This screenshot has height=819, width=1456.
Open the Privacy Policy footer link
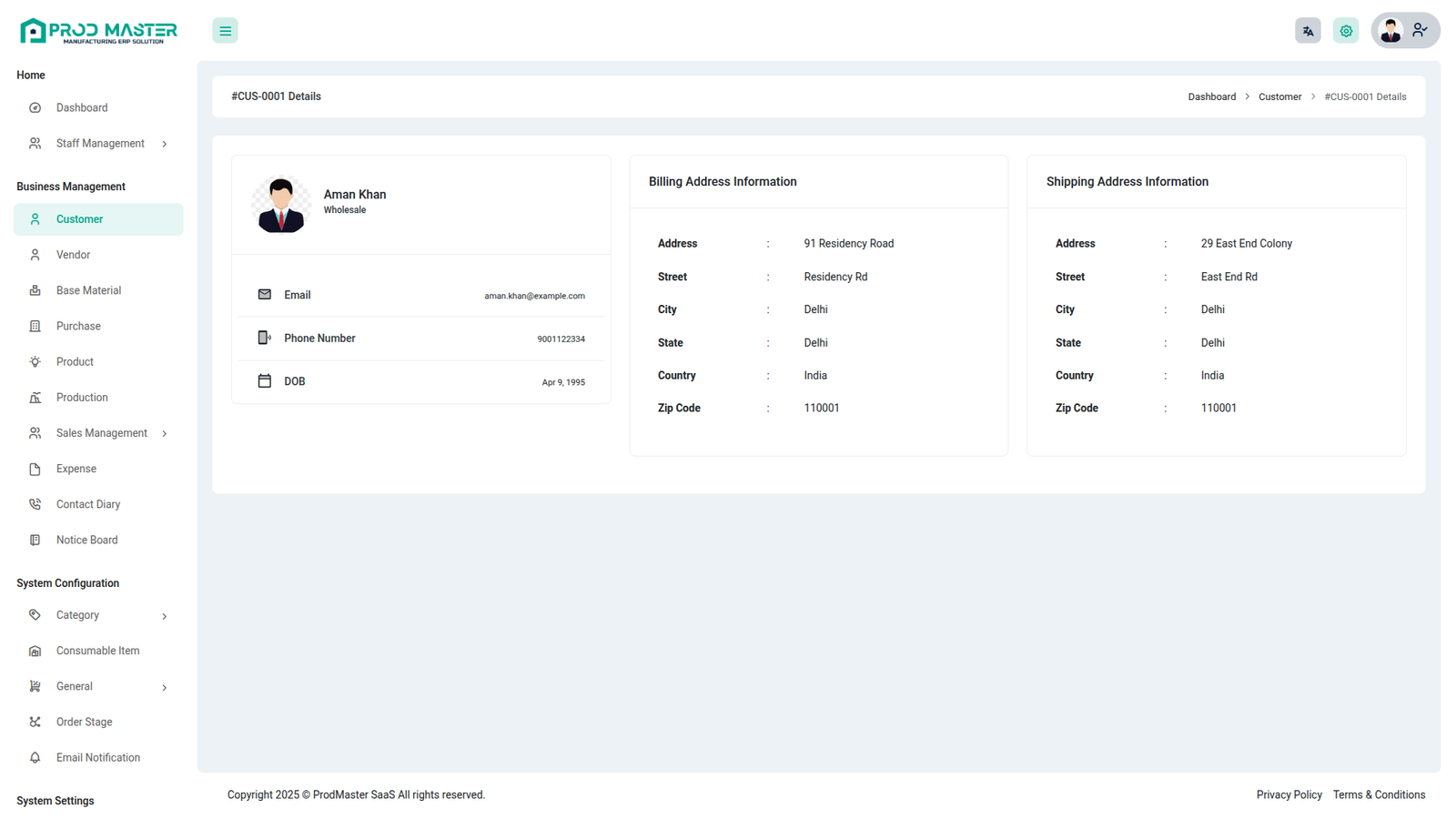1289,794
